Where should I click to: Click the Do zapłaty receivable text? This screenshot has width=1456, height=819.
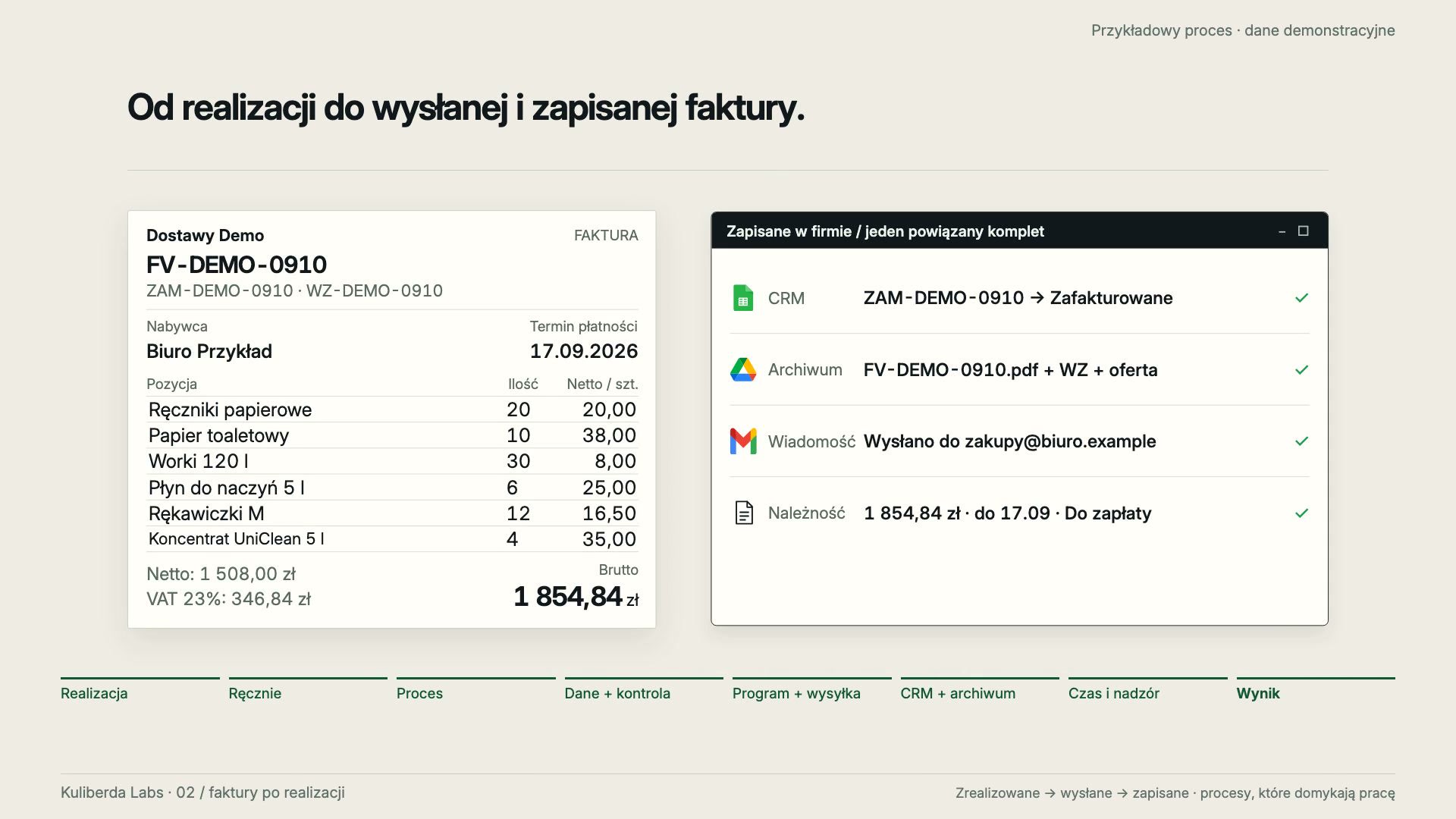pos(1108,513)
